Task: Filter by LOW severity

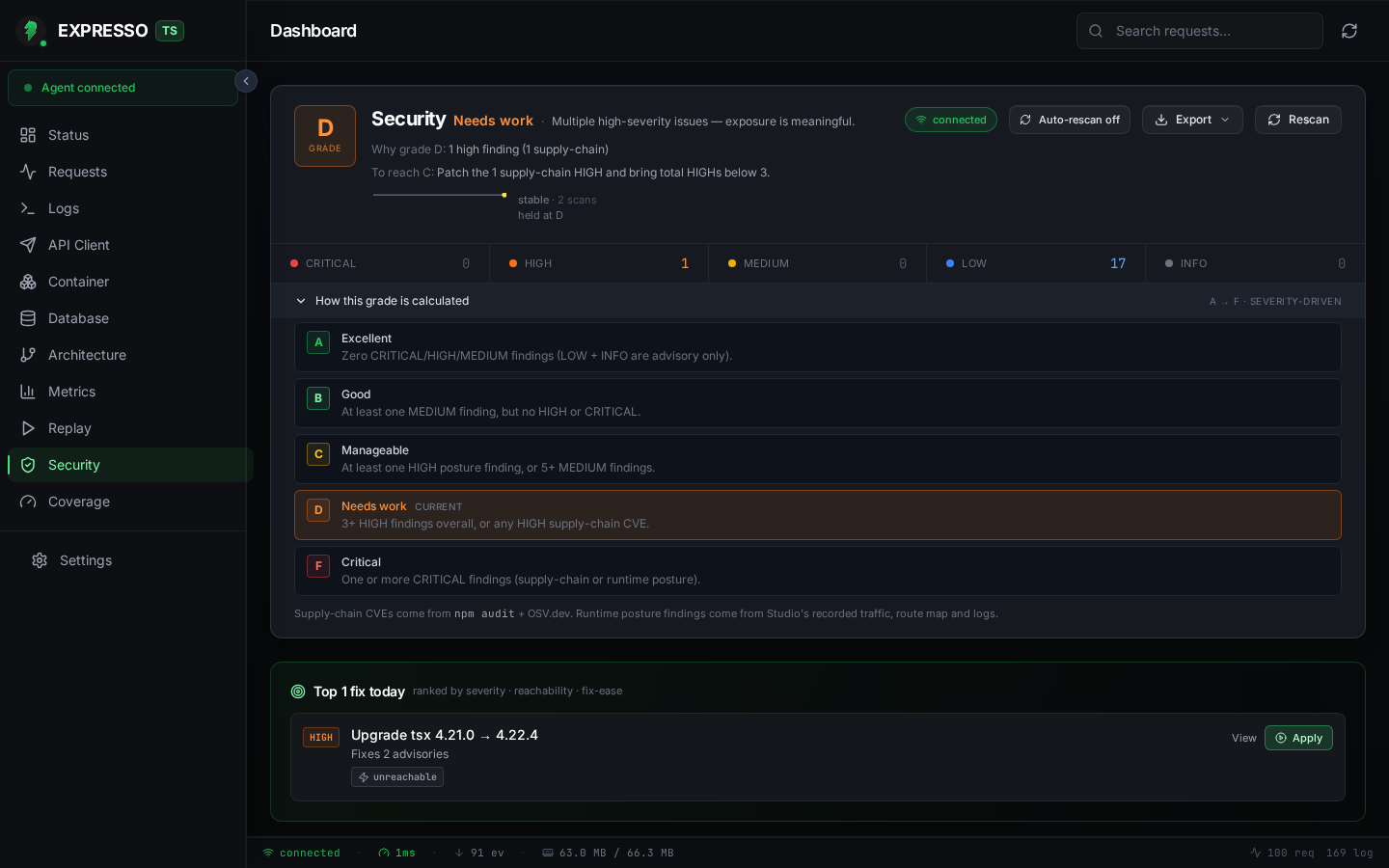Action: pyautogui.click(x=1036, y=263)
